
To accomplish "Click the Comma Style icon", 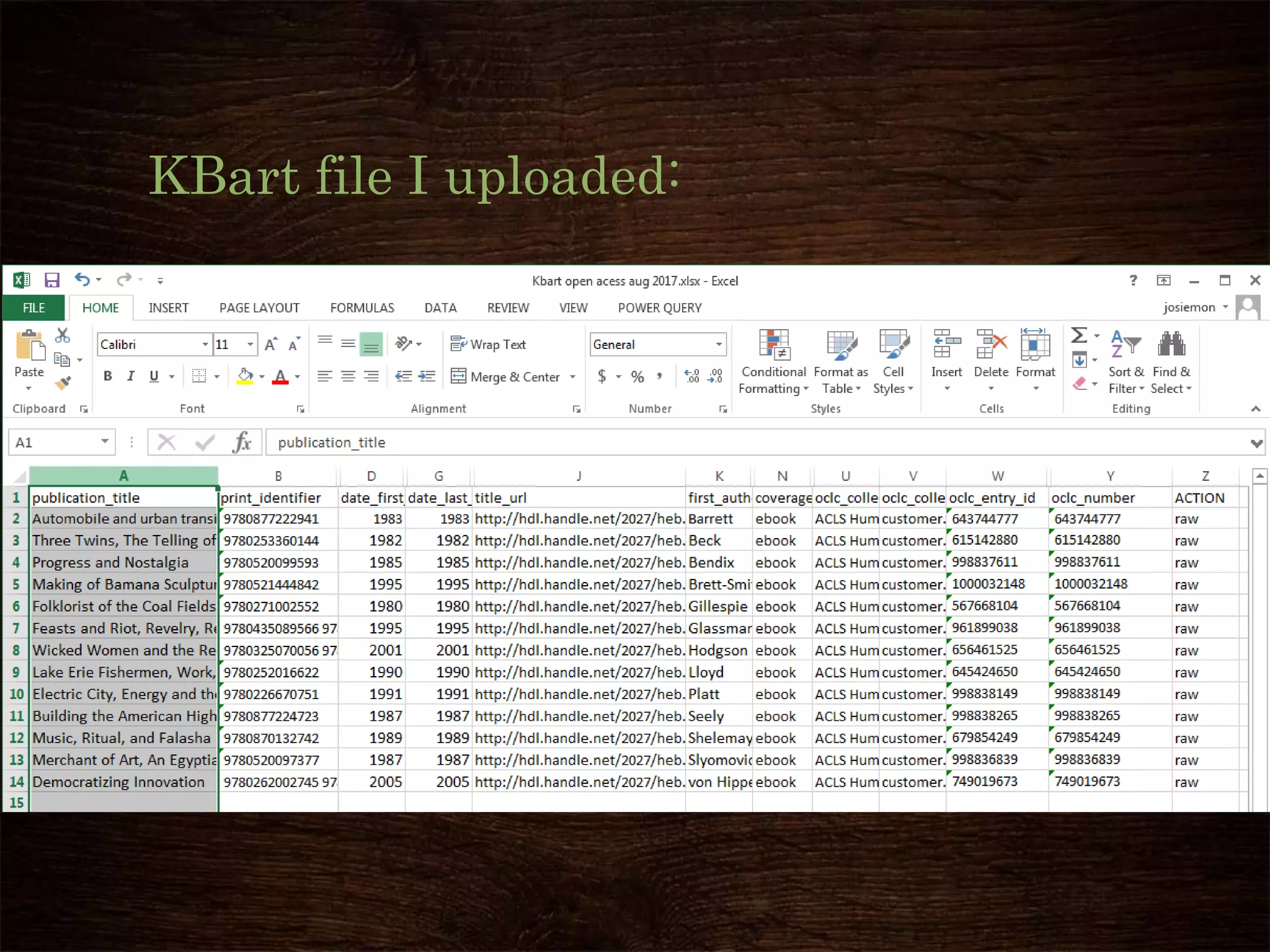I will tap(659, 376).
